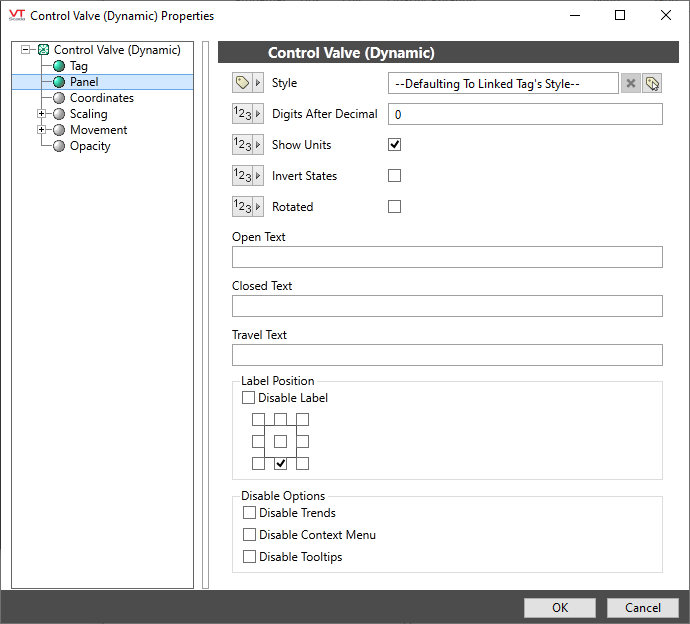Enable the Invert States checkbox
690x624 pixels.
tap(394, 176)
